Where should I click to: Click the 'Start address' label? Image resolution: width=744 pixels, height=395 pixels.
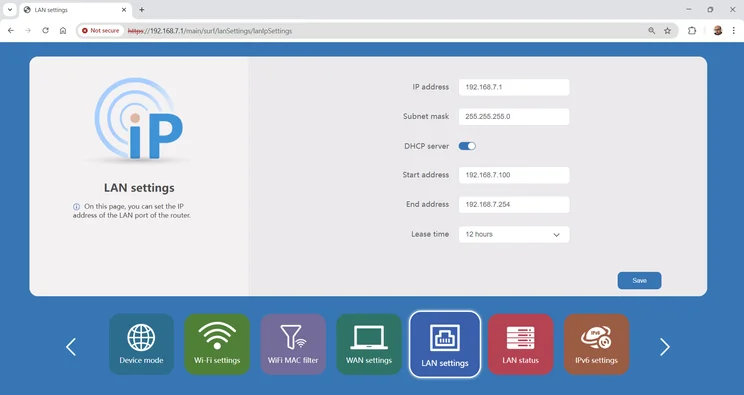pos(426,175)
